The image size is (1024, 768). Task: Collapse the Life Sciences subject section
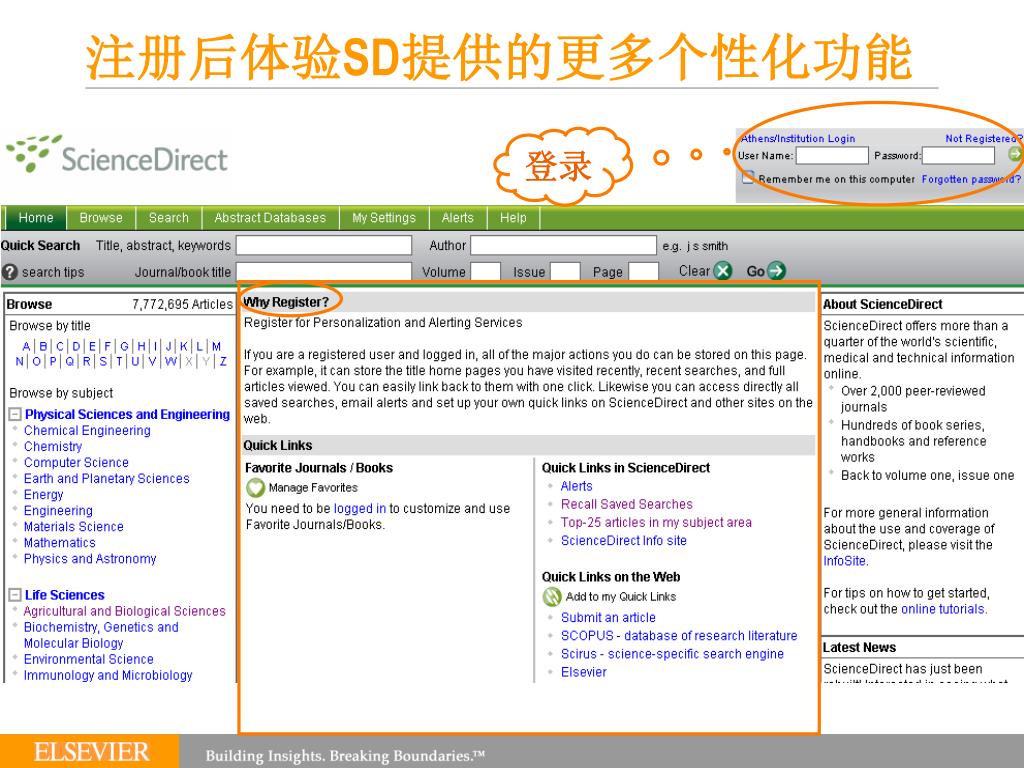click(15, 596)
